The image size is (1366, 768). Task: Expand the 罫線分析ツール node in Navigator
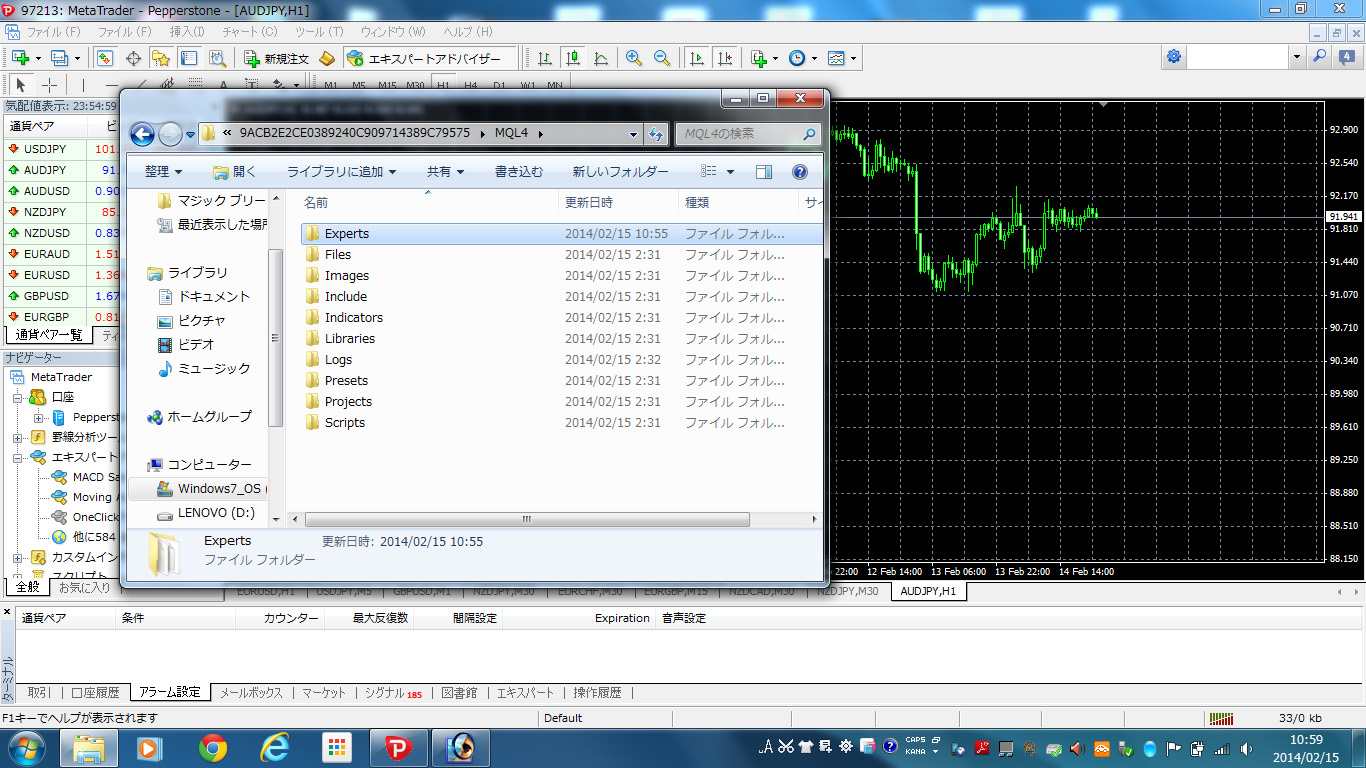[x=18, y=437]
